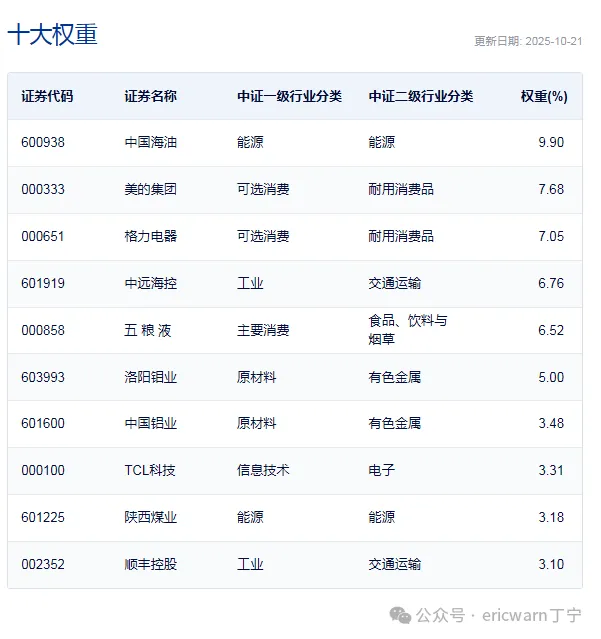Select stock code 600938
This screenshot has width=601, height=639.
[43, 142]
